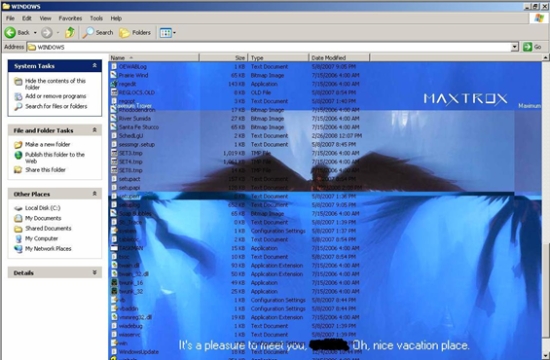Go up one folder level

[70, 33]
